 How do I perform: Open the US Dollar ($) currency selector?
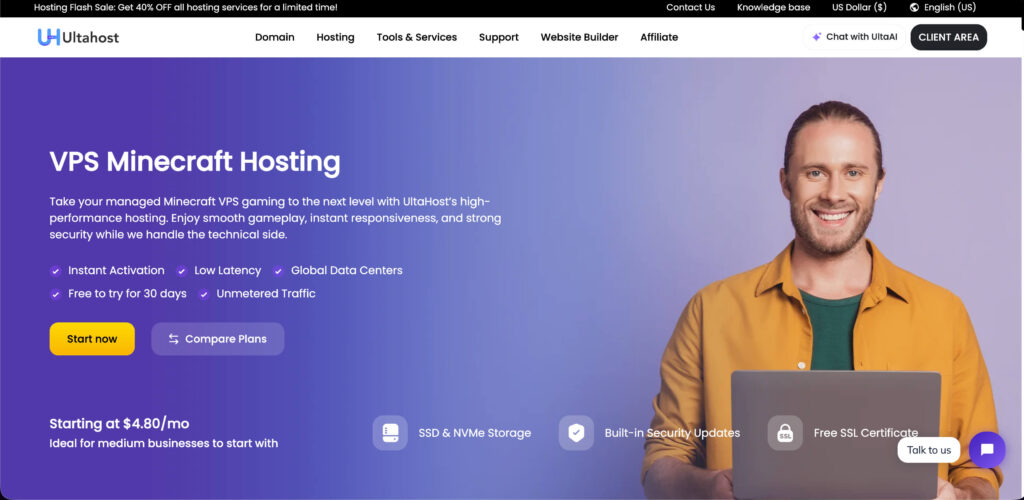pos(859,8)
